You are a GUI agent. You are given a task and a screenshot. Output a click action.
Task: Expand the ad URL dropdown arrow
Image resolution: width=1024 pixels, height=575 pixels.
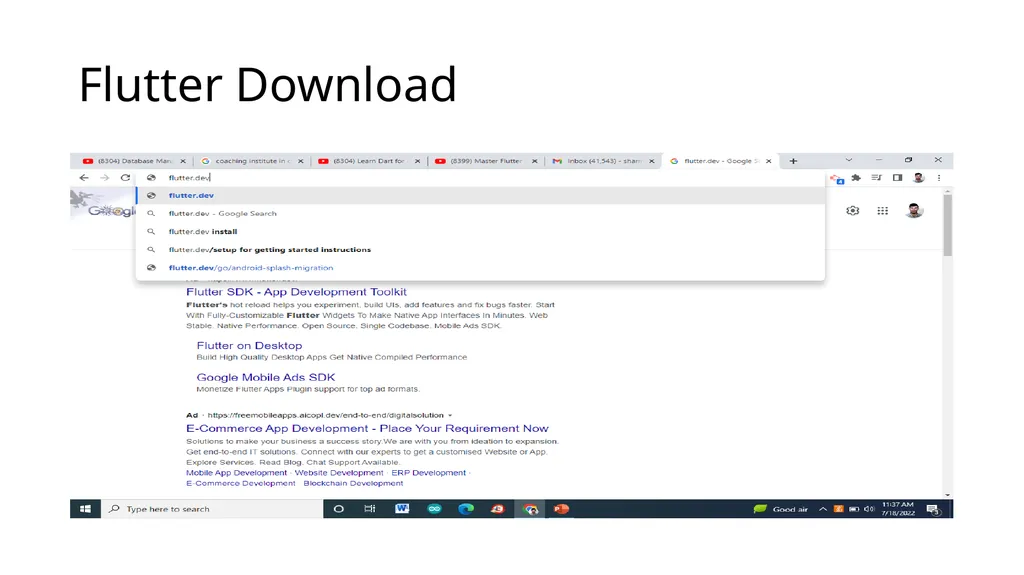pos(450,416)
